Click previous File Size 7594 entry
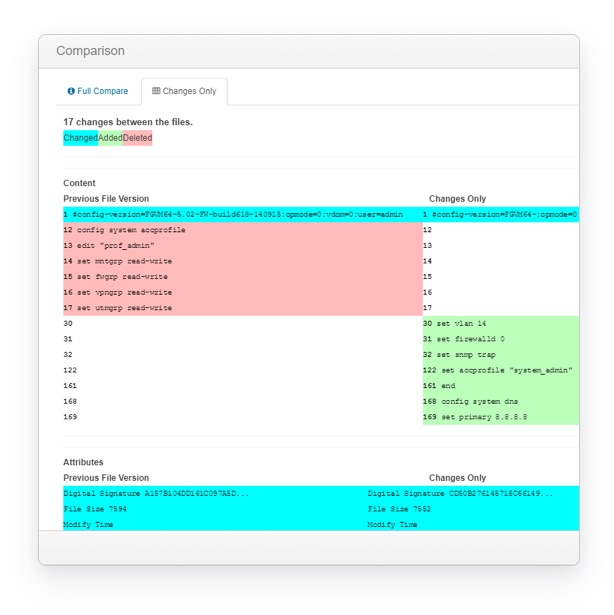 (x=95, y=509)
